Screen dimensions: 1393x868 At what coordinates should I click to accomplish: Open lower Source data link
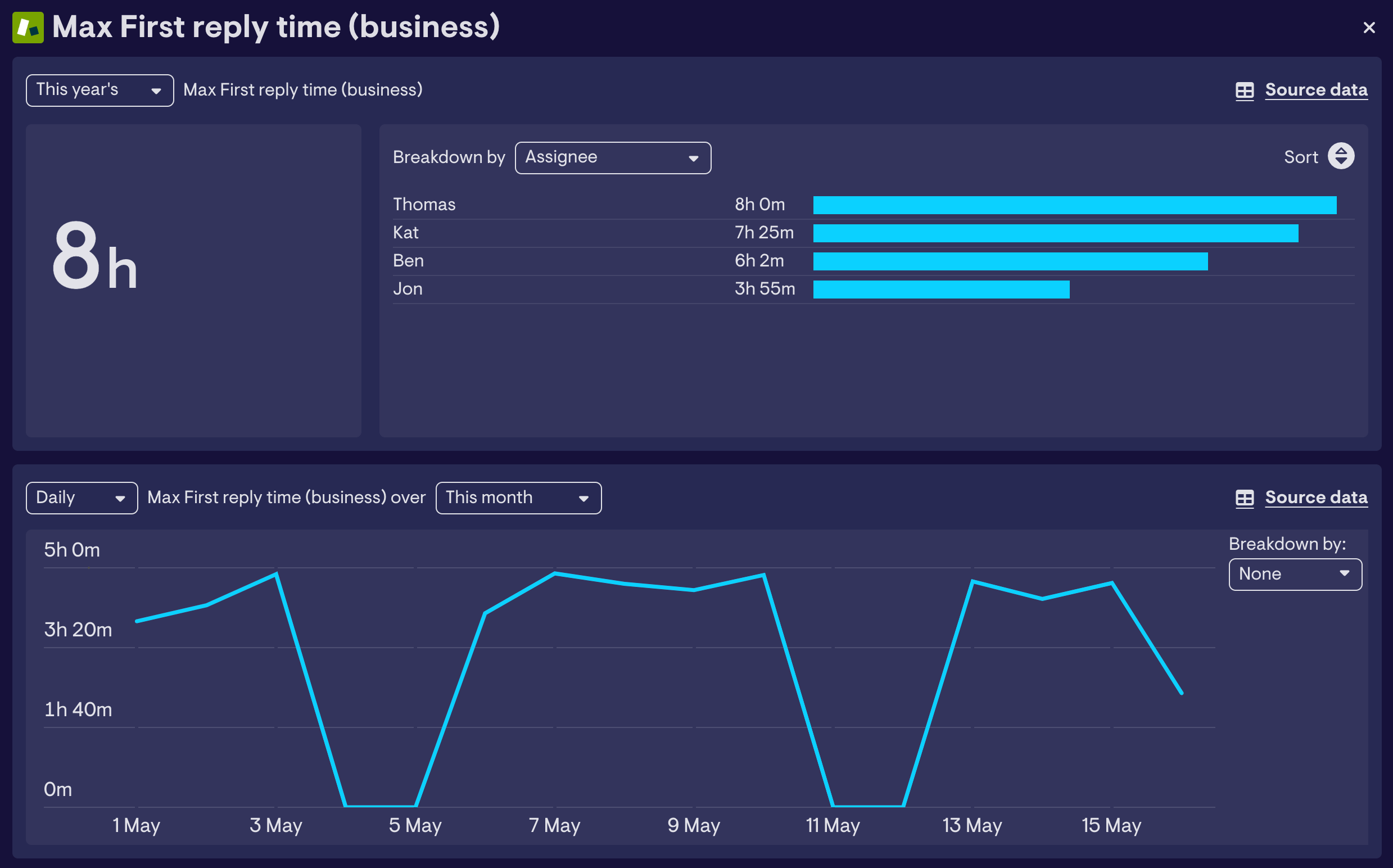point(1315,497)
